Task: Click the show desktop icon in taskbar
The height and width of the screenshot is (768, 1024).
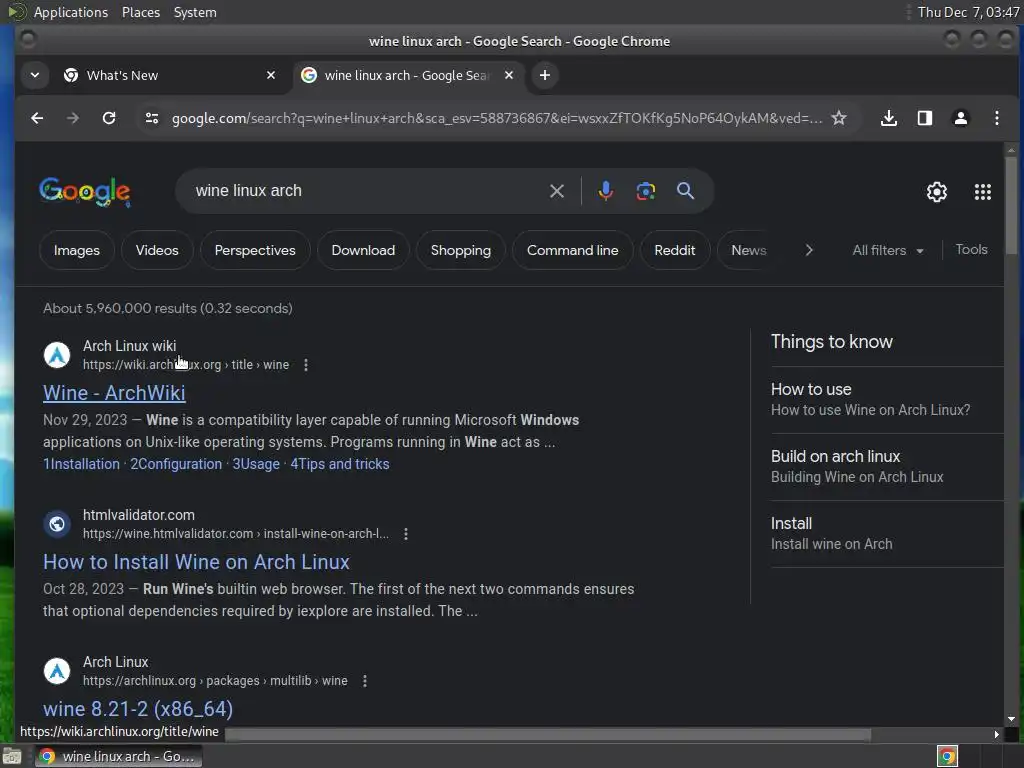Action: [x=12, y=756]
